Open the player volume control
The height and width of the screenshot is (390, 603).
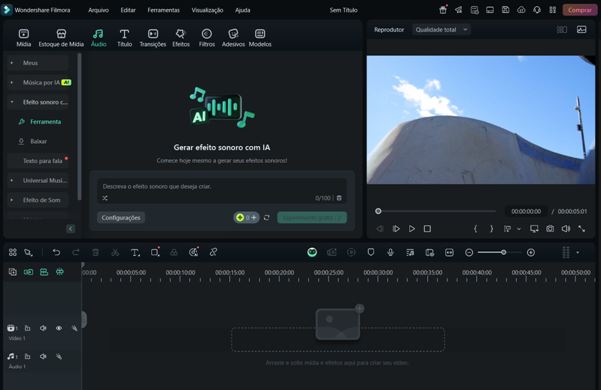coord(566,229)
